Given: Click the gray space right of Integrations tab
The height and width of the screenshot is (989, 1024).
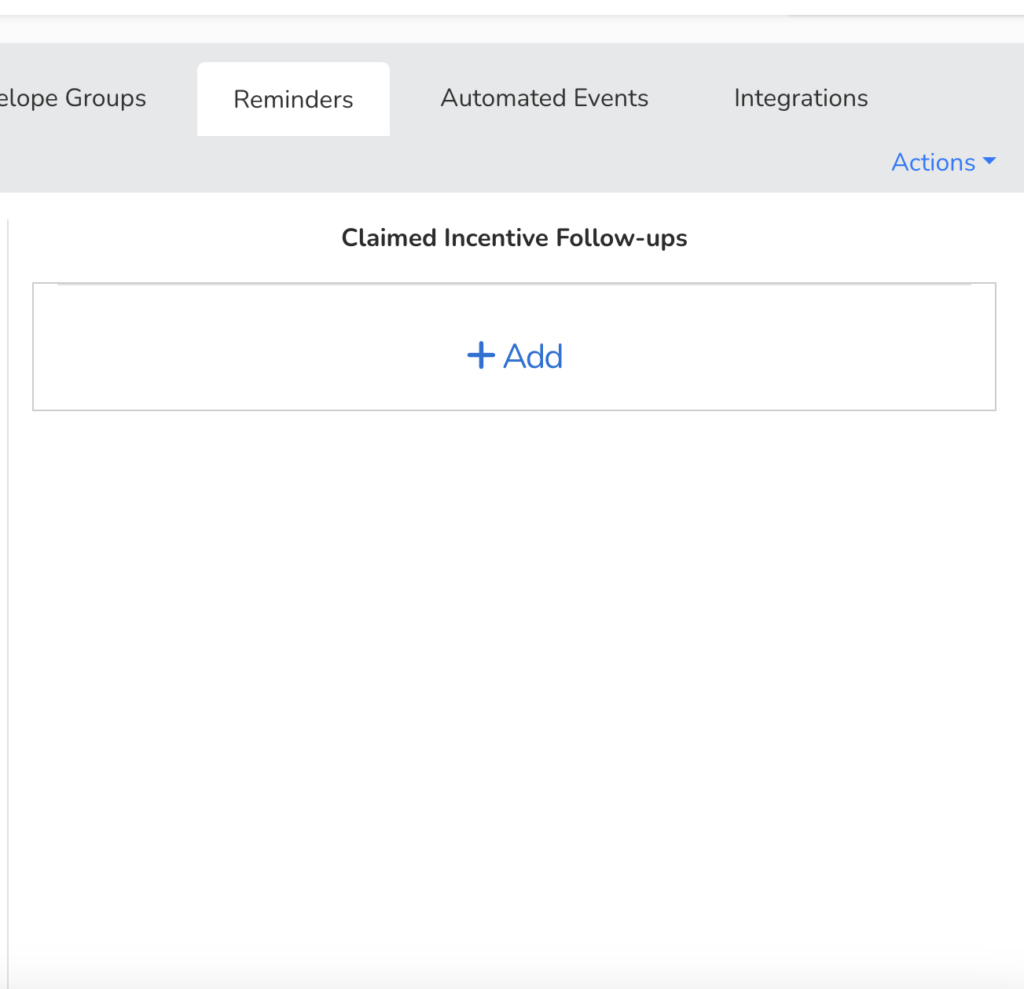Looking at the screenshot, I should coord(950,98).
